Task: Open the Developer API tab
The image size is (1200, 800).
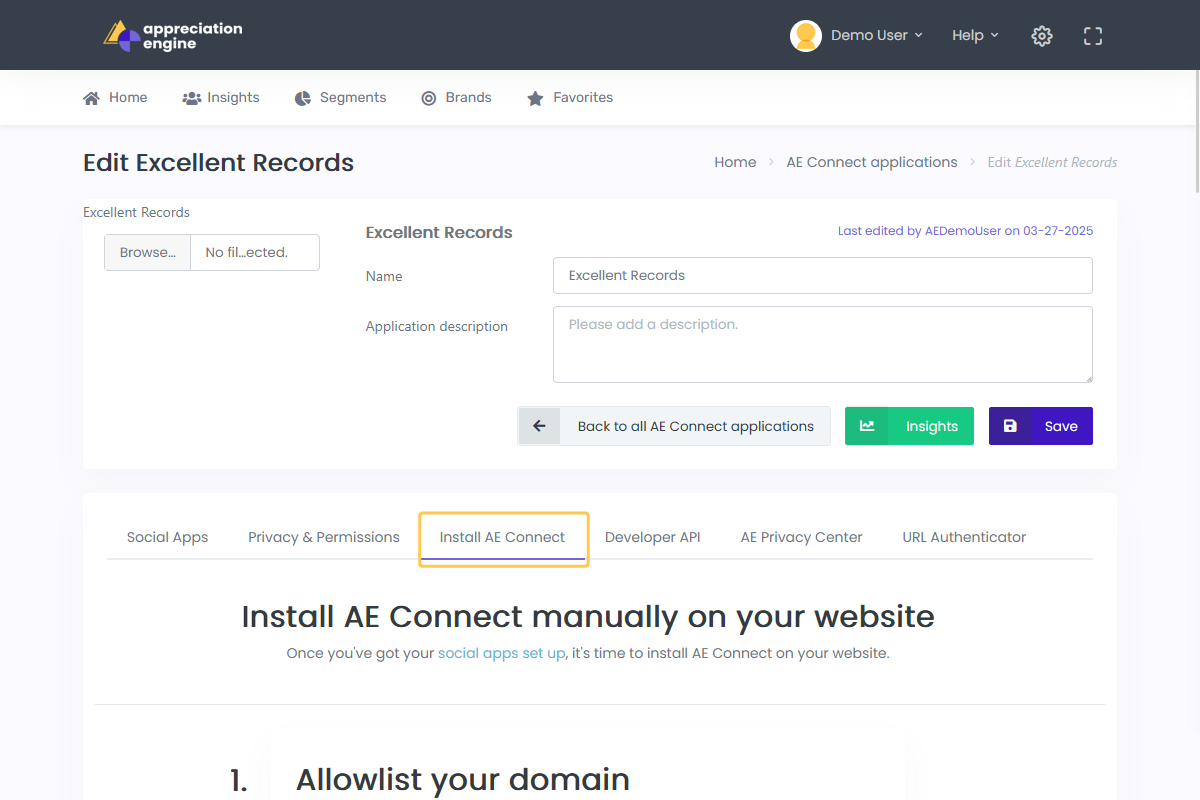Action: pos(653,537)
